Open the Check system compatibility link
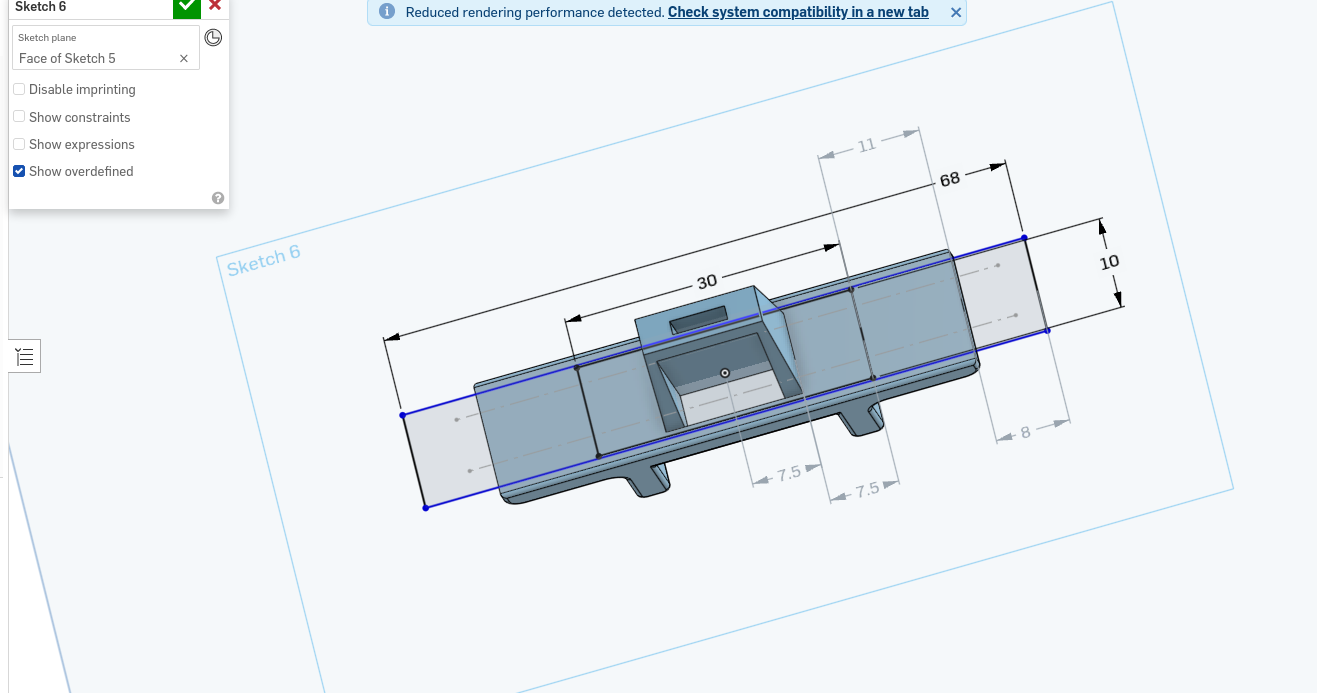The height and width of the screenshot is (693, 1317). click(797, 13)
